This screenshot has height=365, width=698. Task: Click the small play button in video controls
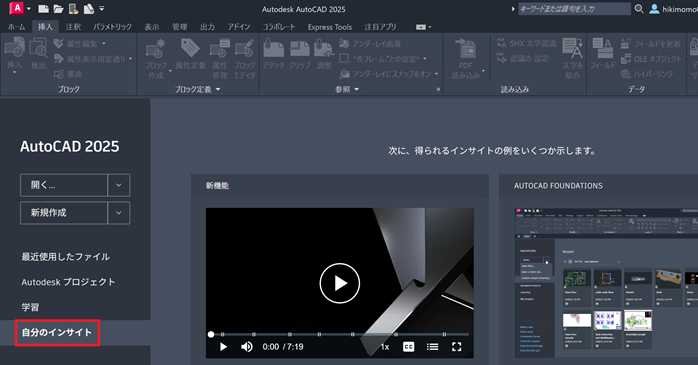(223, 347)
